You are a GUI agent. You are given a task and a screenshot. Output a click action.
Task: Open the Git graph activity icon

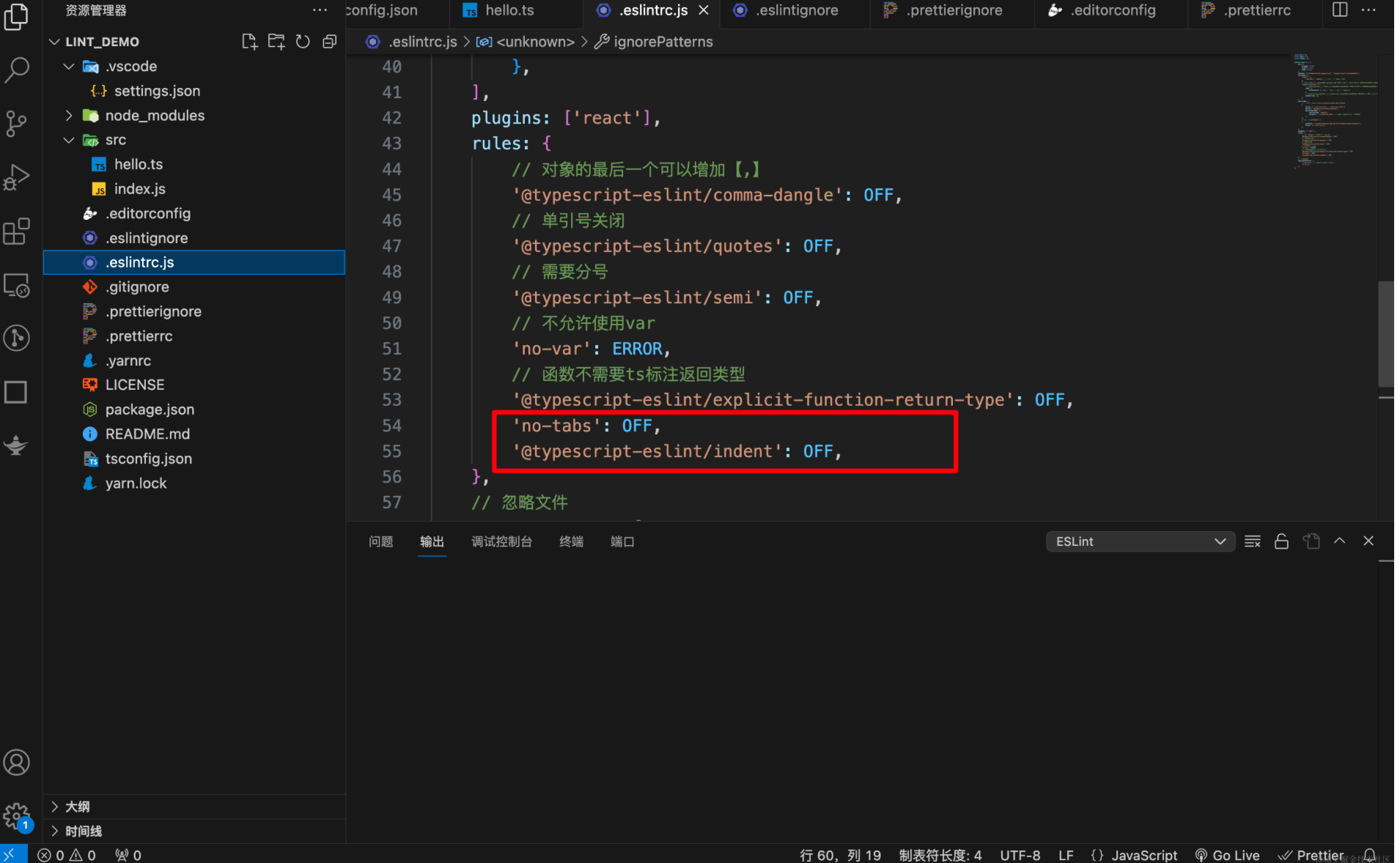coord(16,338)
